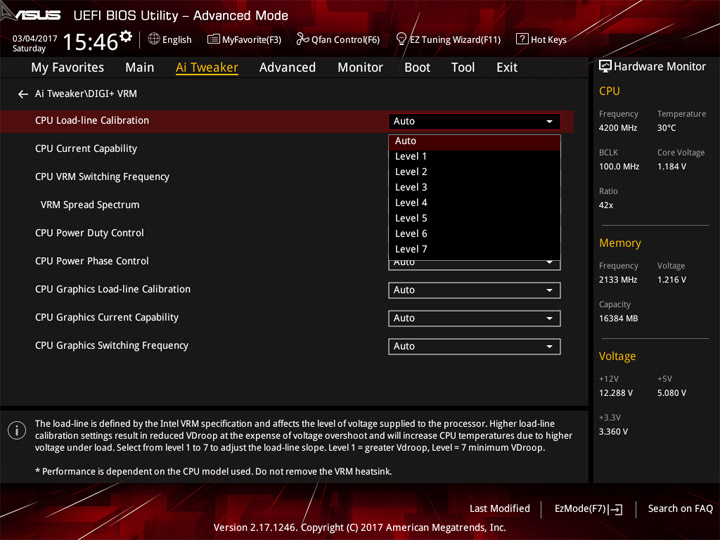Open the Exit tab
The height and width of the screenshot is (540, 720).
pos(506,68)
